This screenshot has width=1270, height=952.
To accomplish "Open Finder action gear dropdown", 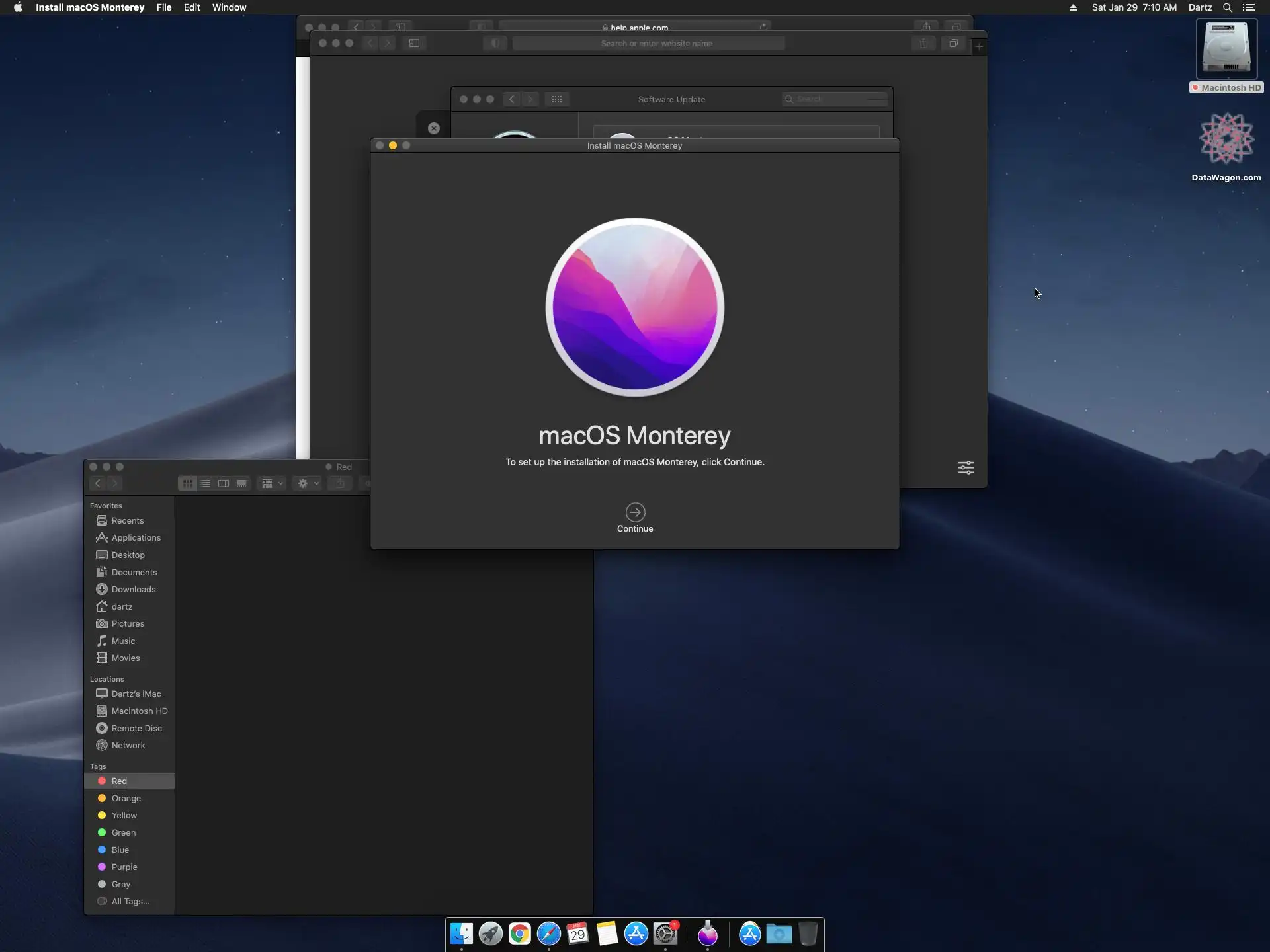I will [x=308, y=483].
